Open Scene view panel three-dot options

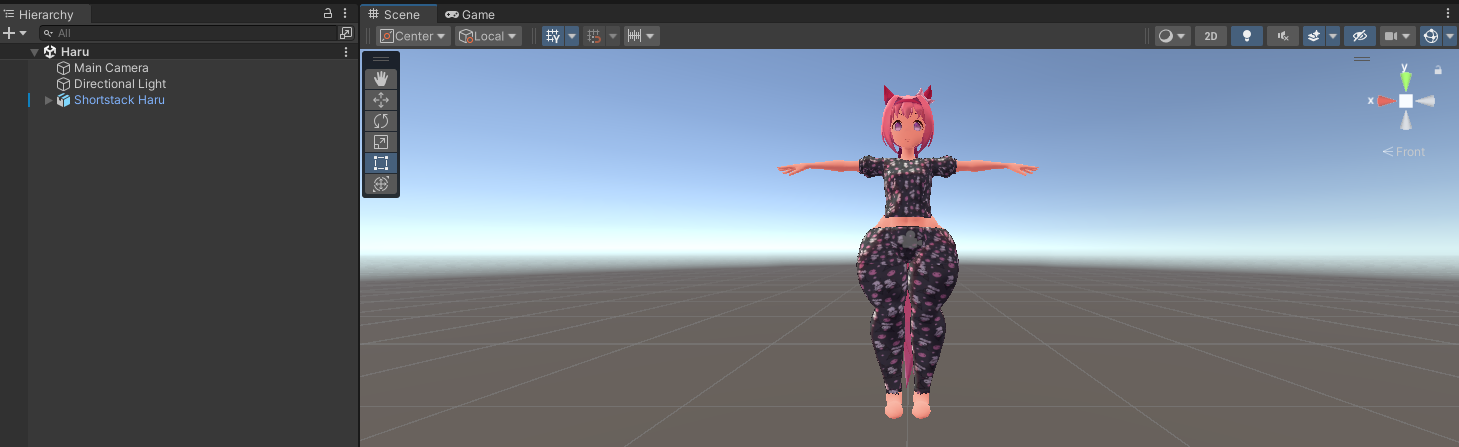1448,14
